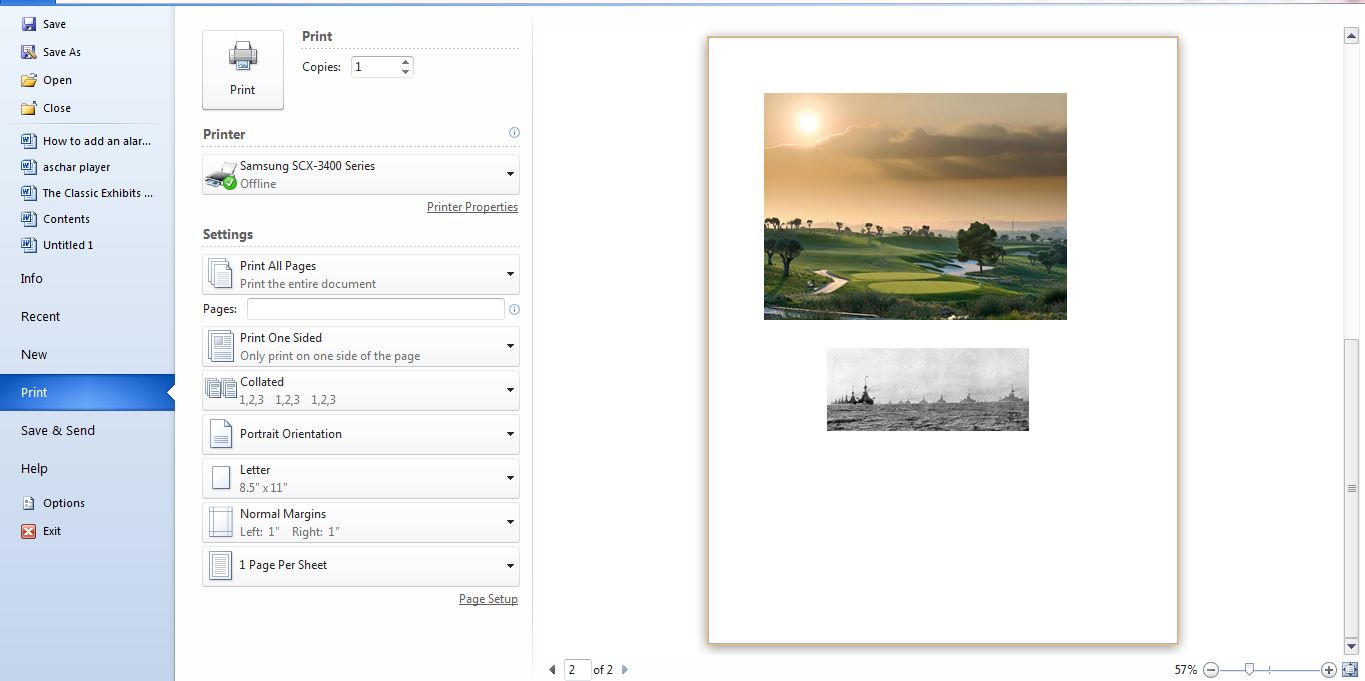
Task: Open the 1 Page Per Sheet dropdown
Action: click(x=361, y=566)
